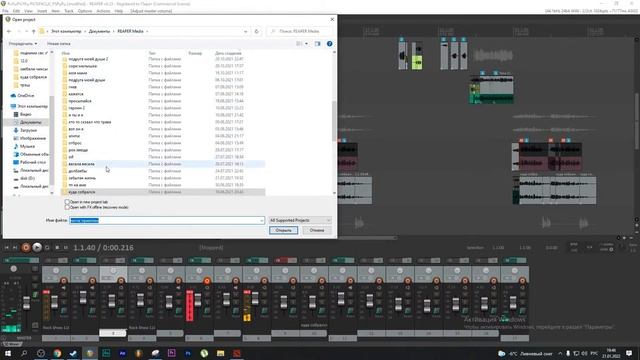Image resolution: width=640 pixels, height=360 pixels.
Task: Expand the address bar history dropdown
Action: click(x=246, y=31)
